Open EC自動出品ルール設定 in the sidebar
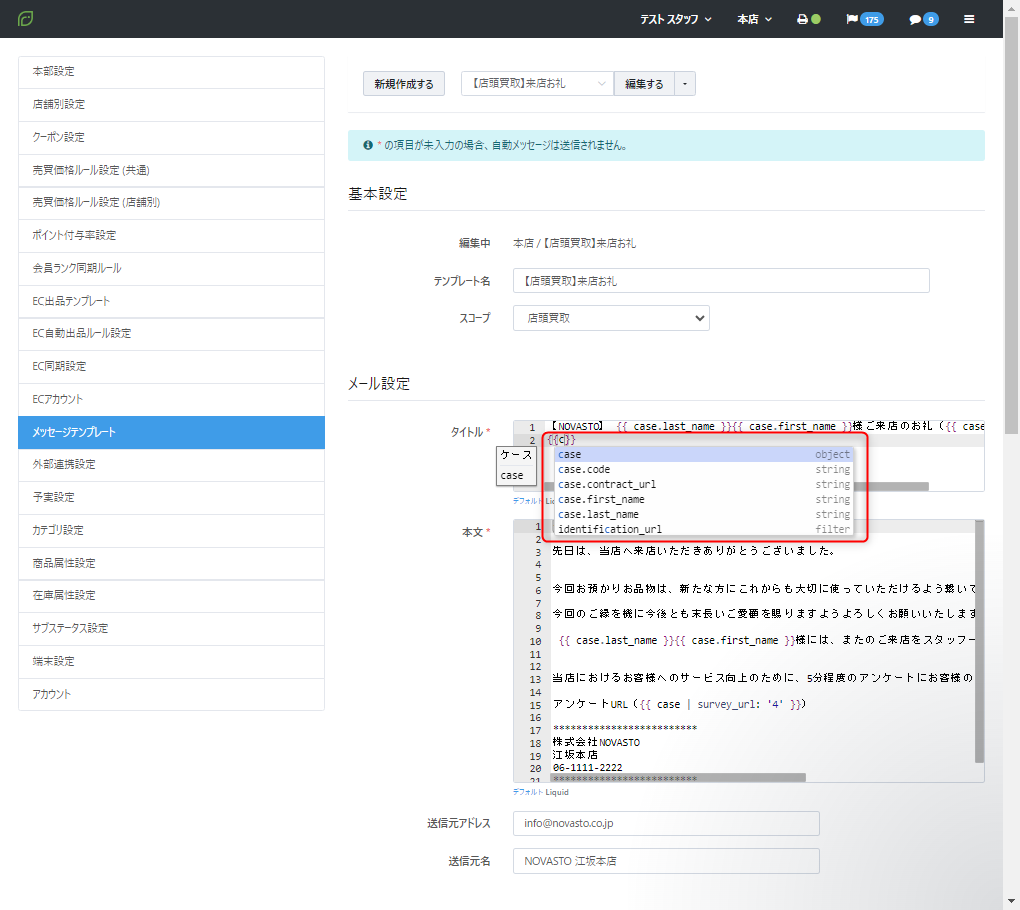This screenshot has width=1020, height=910. pyautogui.click(x=171, y=334)
